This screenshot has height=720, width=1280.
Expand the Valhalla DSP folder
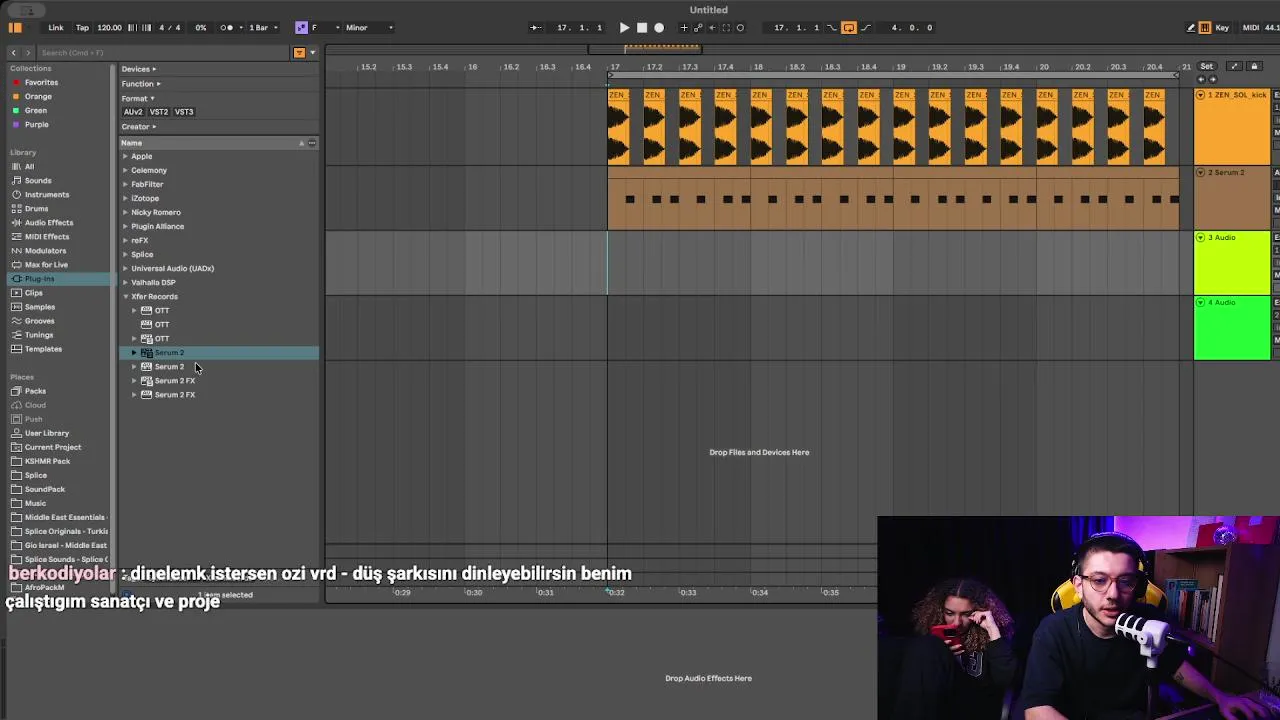[x=125, y=282]
